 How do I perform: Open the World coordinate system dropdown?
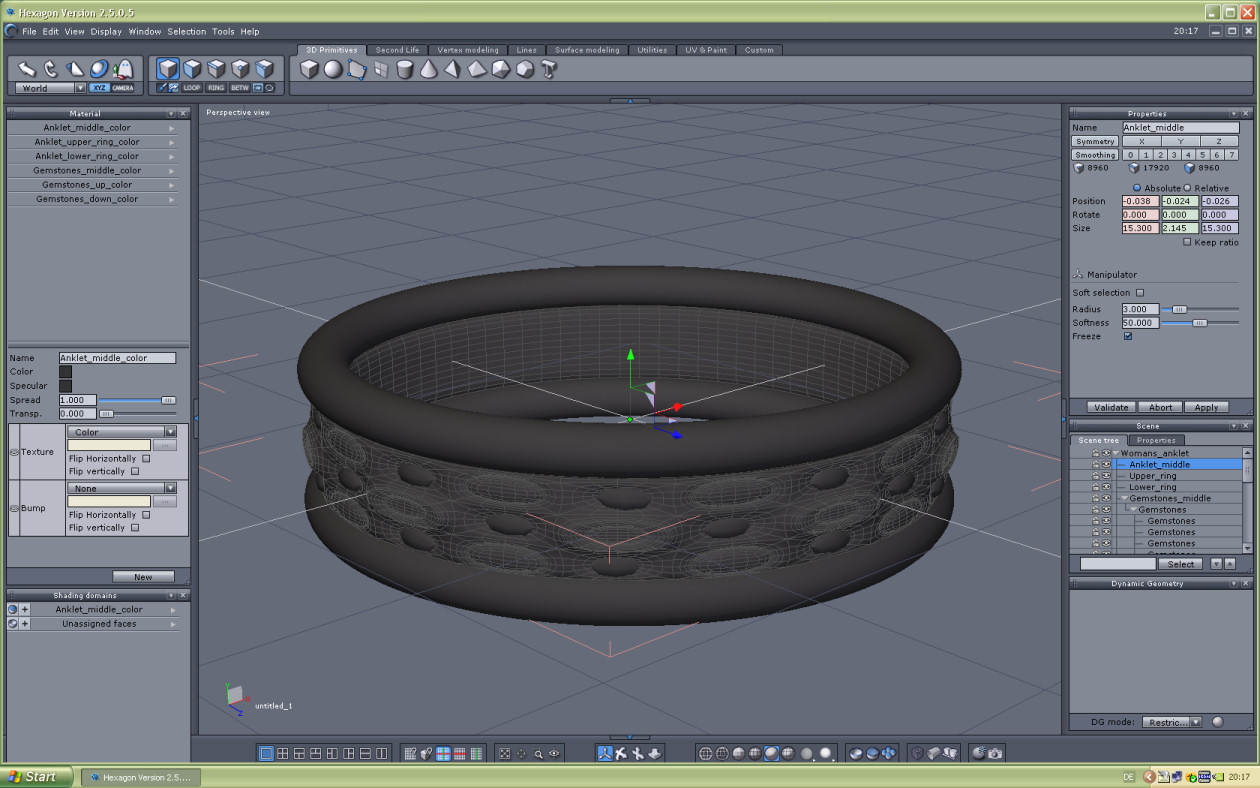pos(51,88)
